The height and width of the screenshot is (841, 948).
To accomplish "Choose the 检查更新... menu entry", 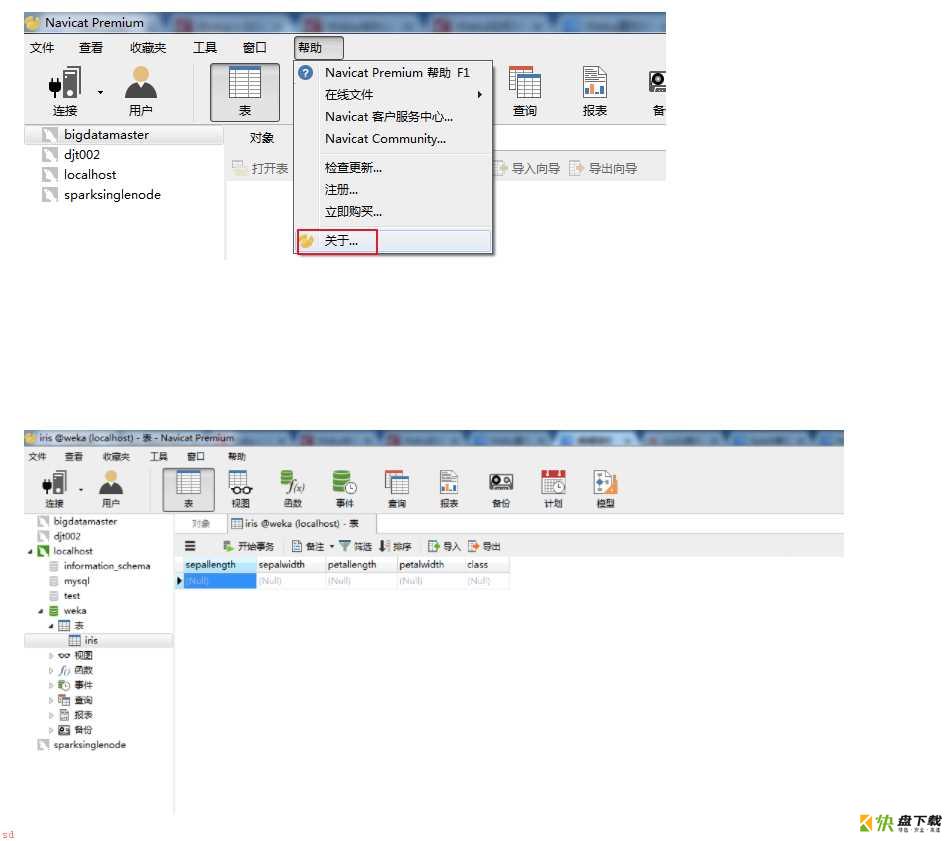I will [x=394, y=168].
